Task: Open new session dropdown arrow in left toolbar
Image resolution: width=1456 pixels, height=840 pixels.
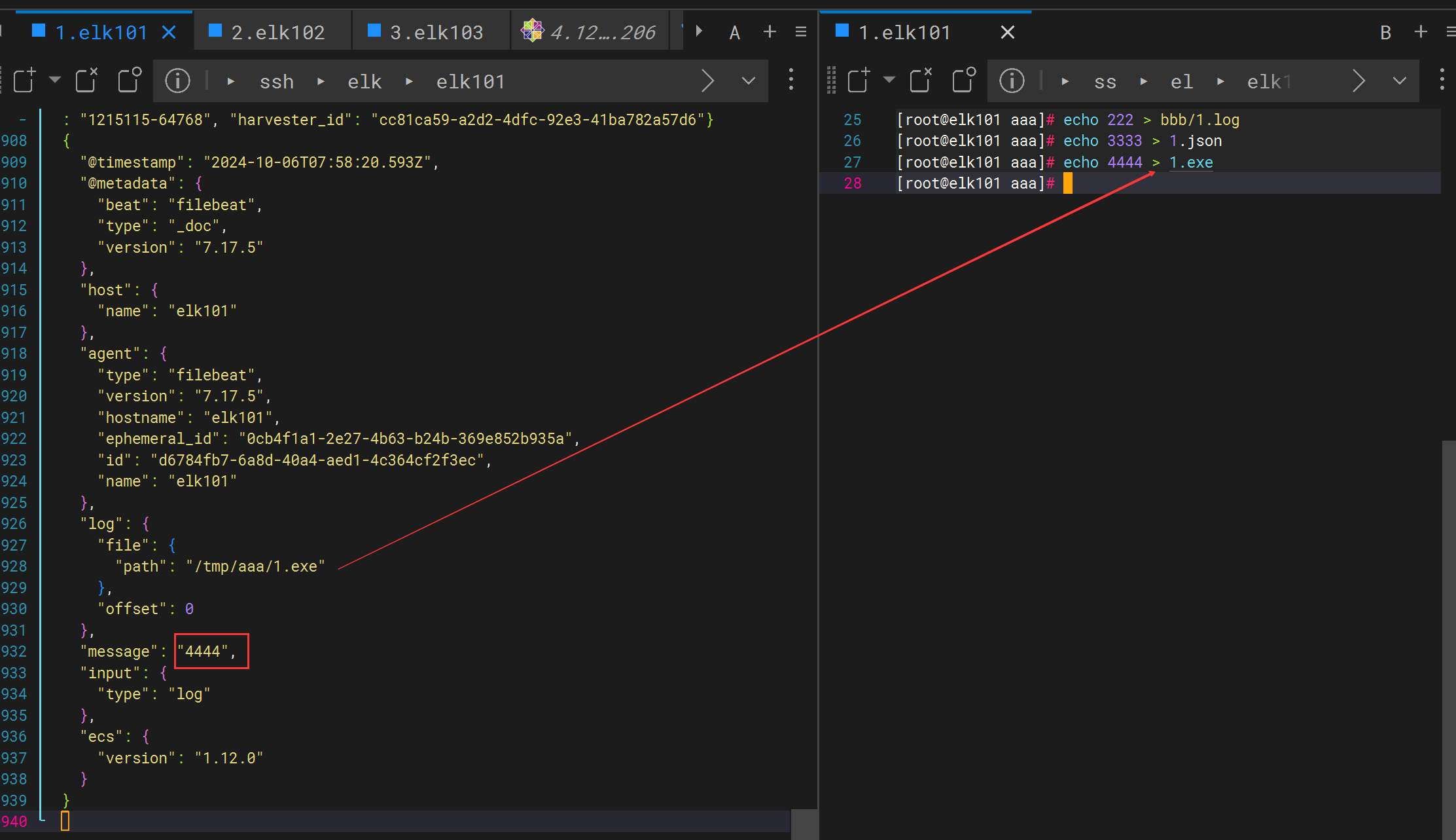Action: (x=55, y=80)
